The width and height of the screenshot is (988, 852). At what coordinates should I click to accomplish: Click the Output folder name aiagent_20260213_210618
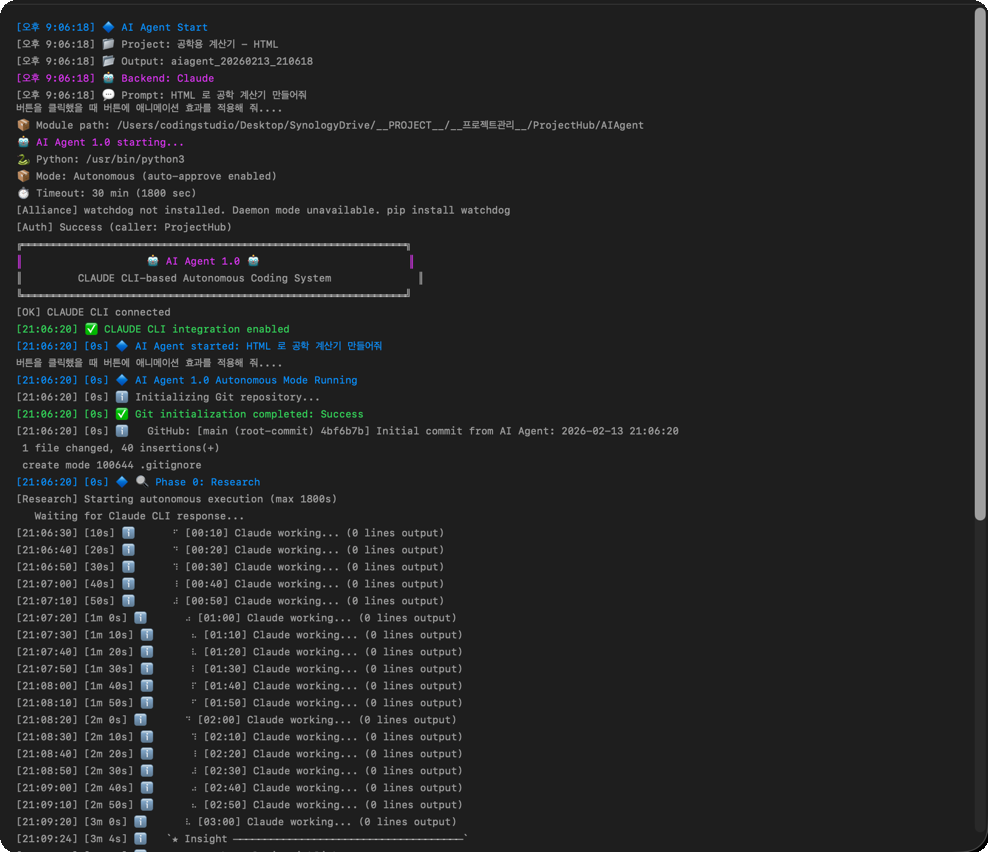coord(241,61)
